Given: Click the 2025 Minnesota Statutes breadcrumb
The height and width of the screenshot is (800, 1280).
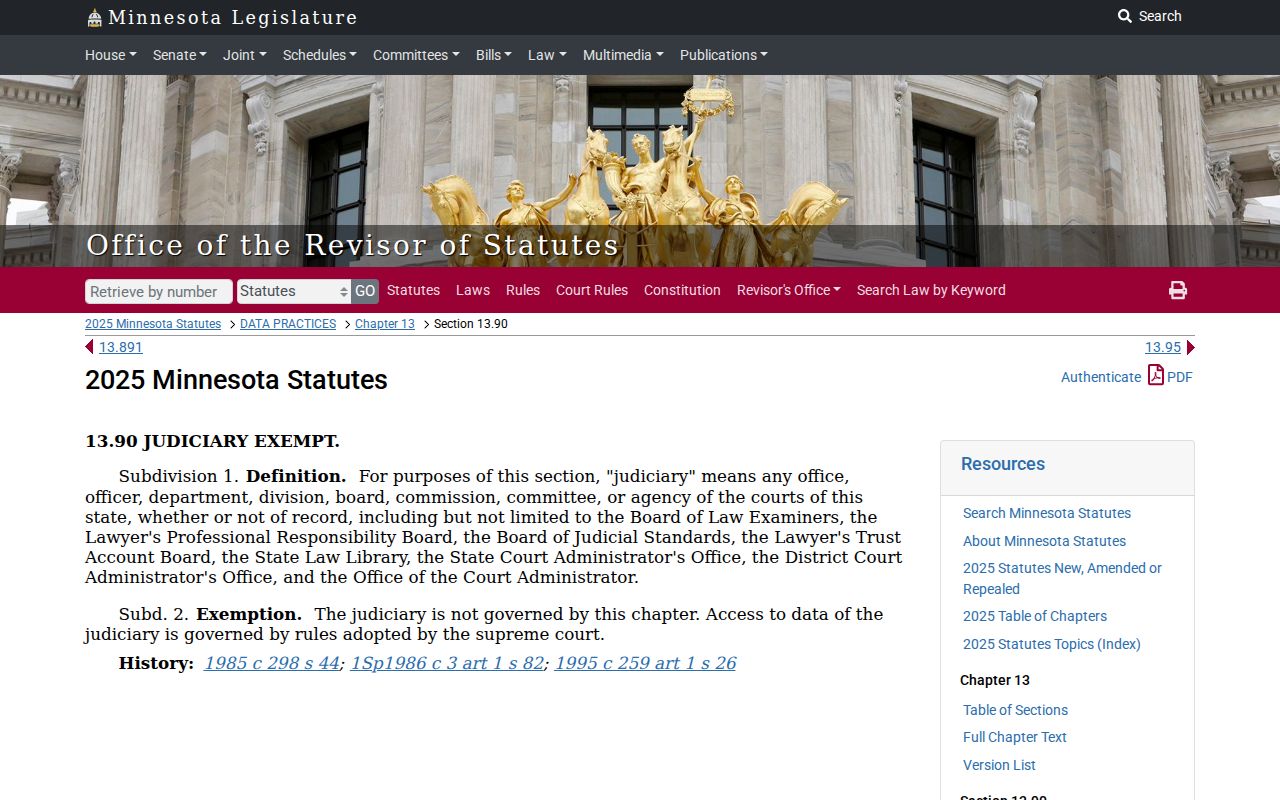Looking at the screenshot, I should click(x=153, y=324).
